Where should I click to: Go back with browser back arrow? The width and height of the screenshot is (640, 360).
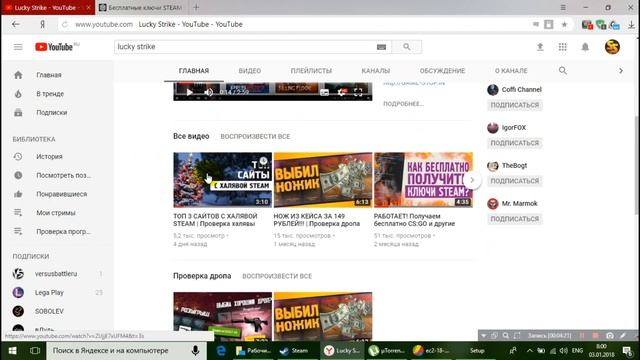pyautogui.click(x=16, y=24)
